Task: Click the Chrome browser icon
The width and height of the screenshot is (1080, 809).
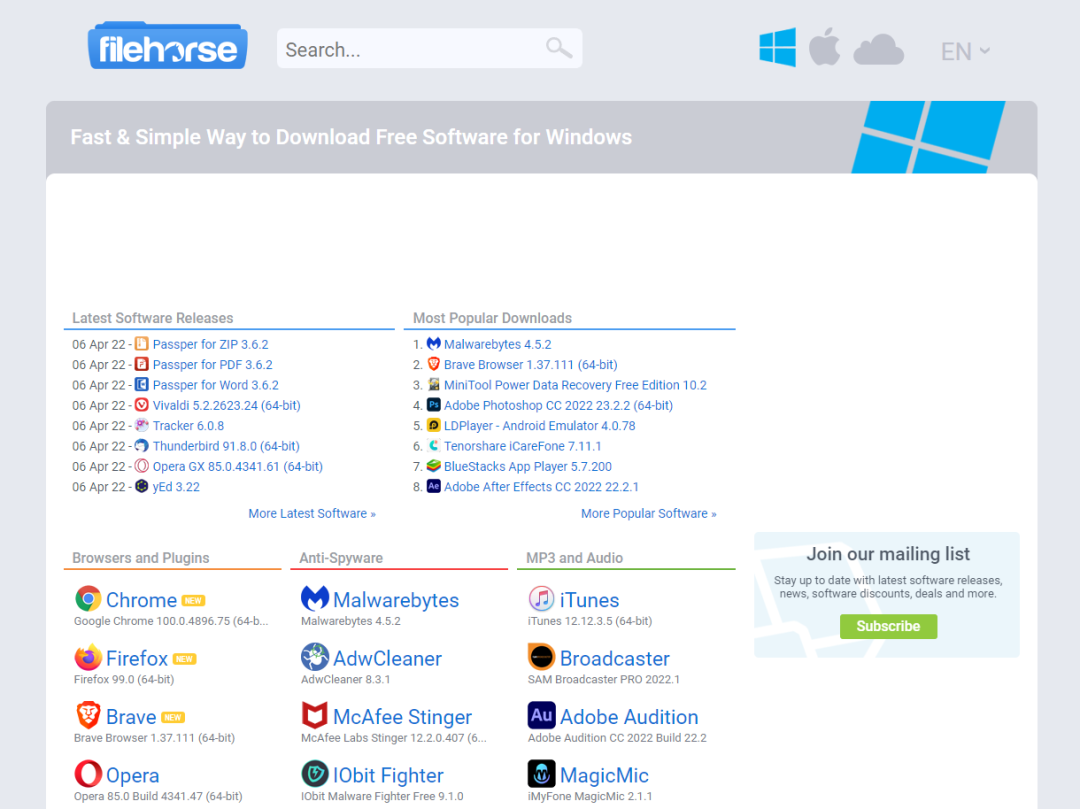Action: click(x=88, y=599)
